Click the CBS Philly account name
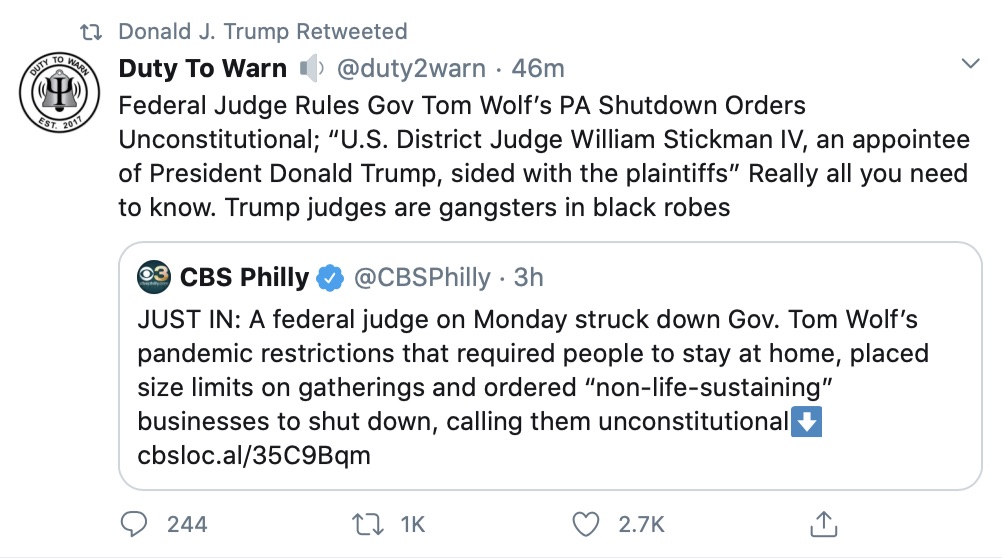 tap(243, 277)
